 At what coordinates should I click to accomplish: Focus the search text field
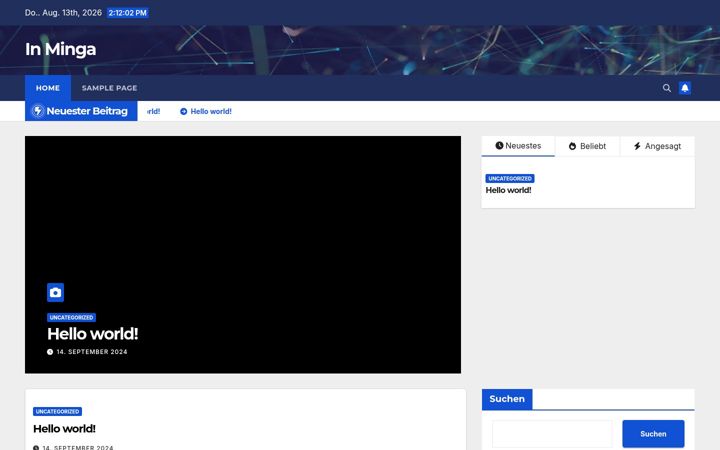(552, 434)
